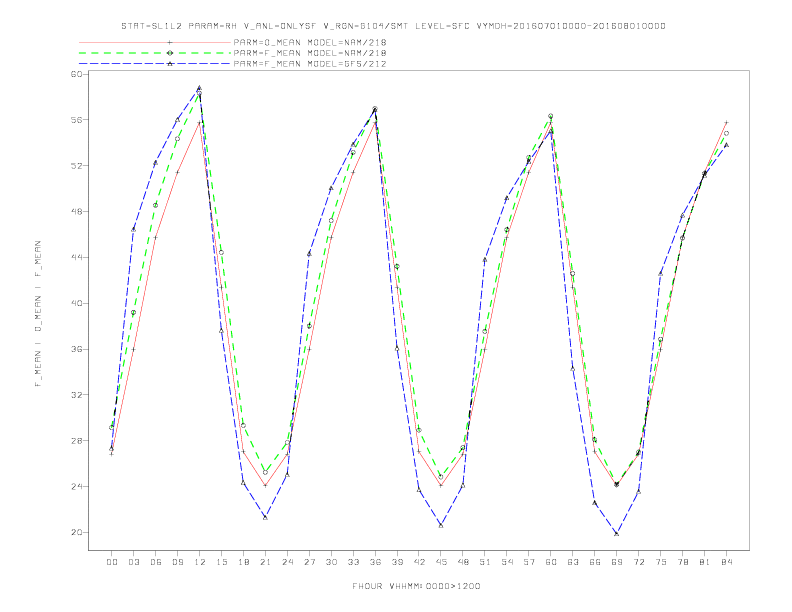Click red O_MEAN plus marker at hour 84
Screen dimensions: 792x612
(726, 122)
